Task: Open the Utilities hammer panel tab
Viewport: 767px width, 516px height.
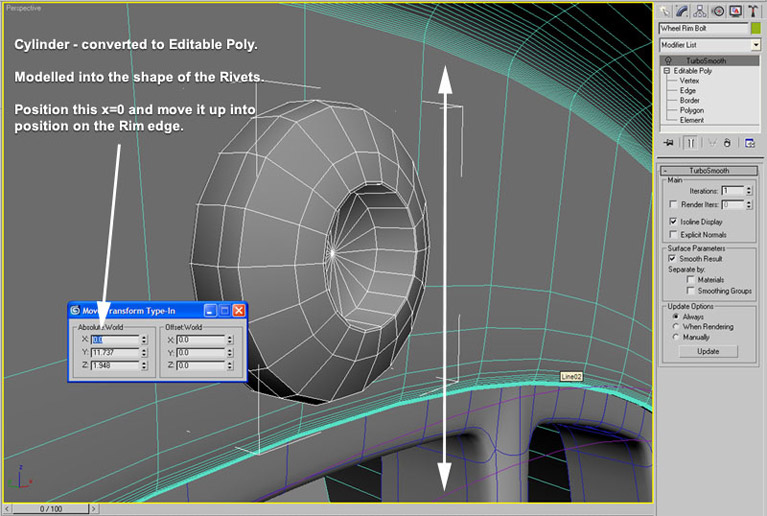Action: pos(752,11)
